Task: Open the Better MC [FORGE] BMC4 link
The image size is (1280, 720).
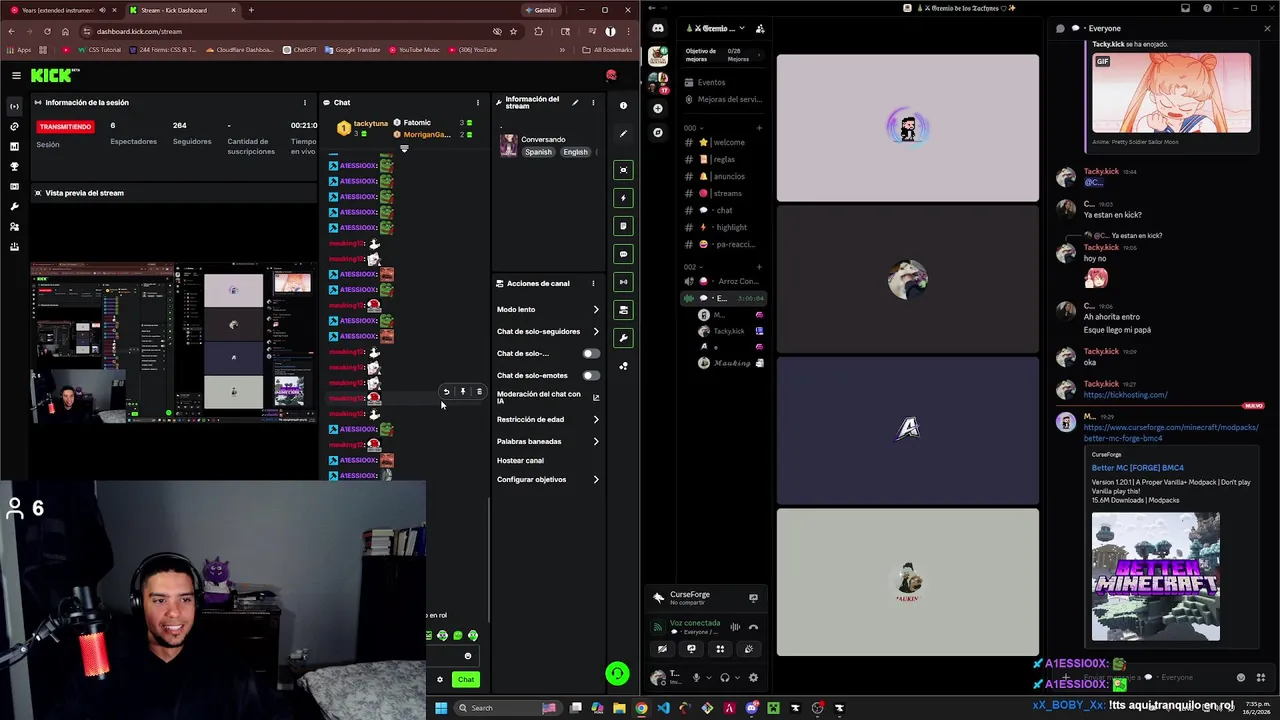Action: [1138, 468]
